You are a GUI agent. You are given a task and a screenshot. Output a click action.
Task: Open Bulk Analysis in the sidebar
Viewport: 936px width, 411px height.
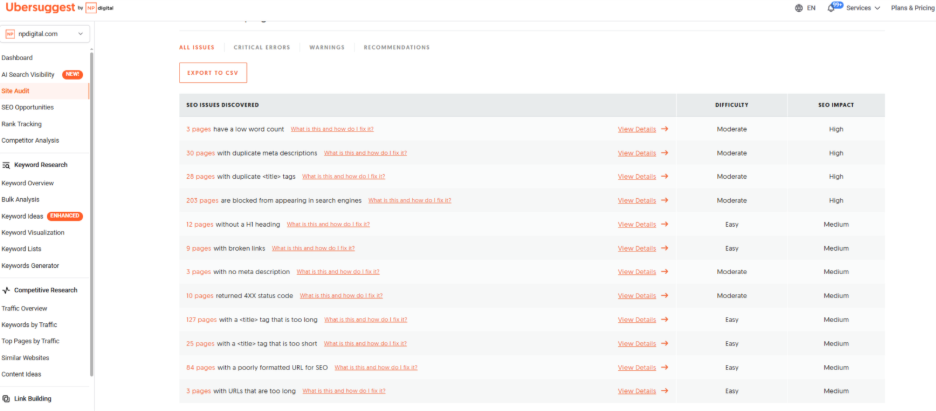[x=20, y=199]
